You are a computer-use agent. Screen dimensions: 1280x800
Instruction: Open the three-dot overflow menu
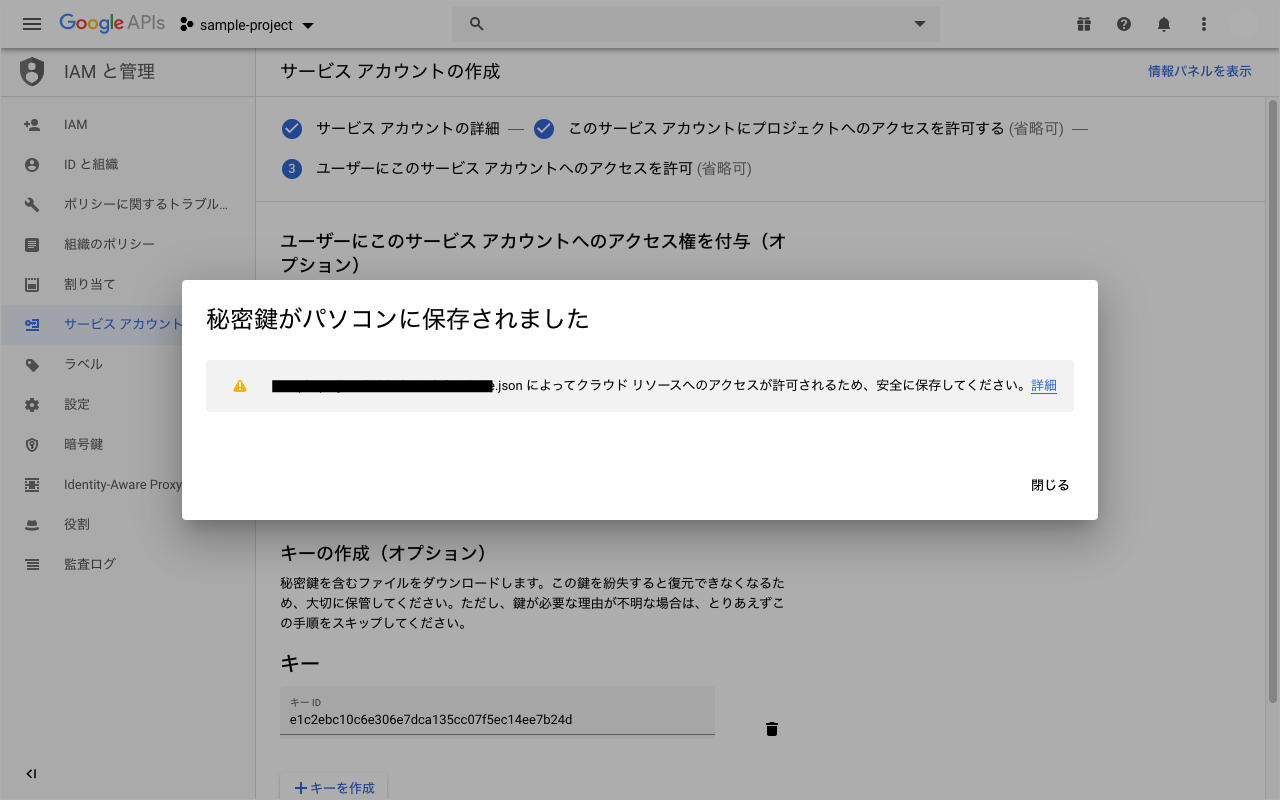pyautogui.click(x=1204, y=24)
